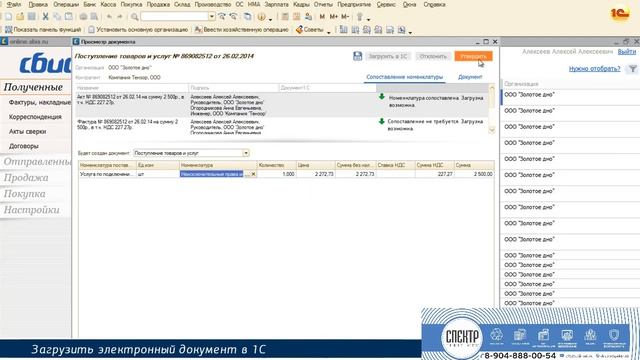Expand Полученные sidebar section
Screen dimensions: 640x360
pyautogui.click(x=33, y=87)
